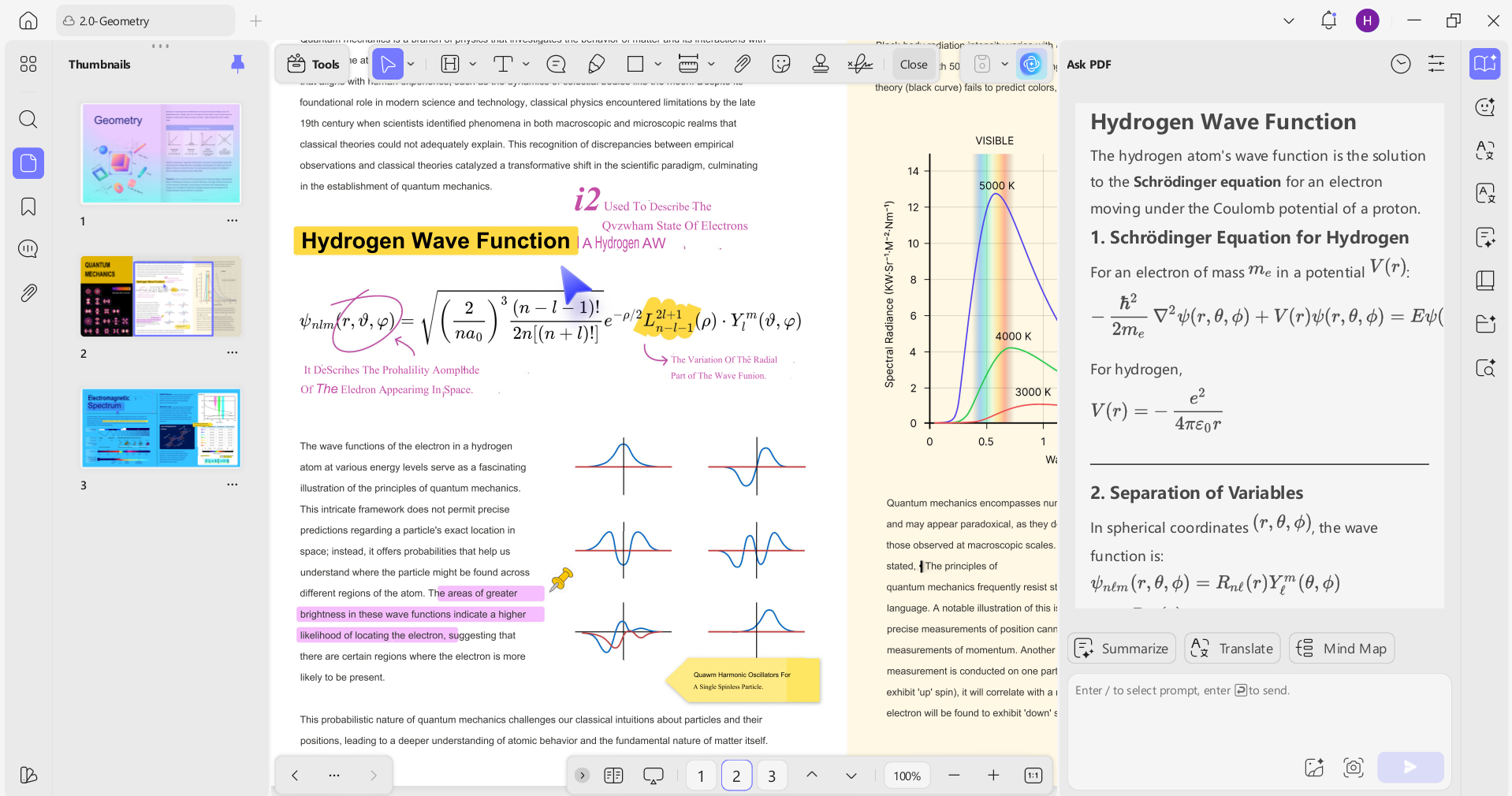
Task: Go to the next page with down arrow
Action: (x=851, y=776)
